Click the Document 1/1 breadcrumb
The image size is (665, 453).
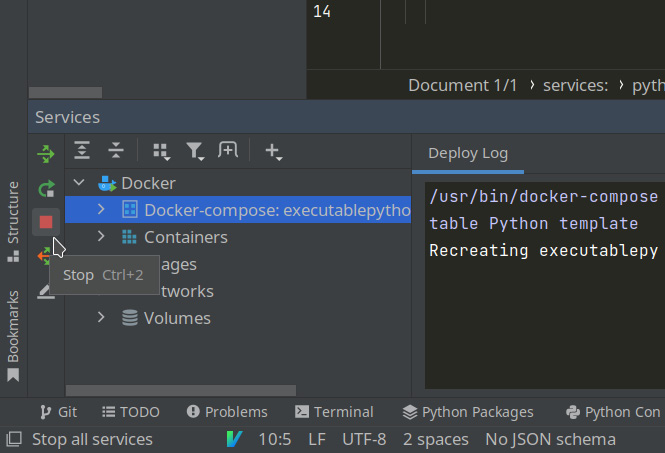point(462,85)
